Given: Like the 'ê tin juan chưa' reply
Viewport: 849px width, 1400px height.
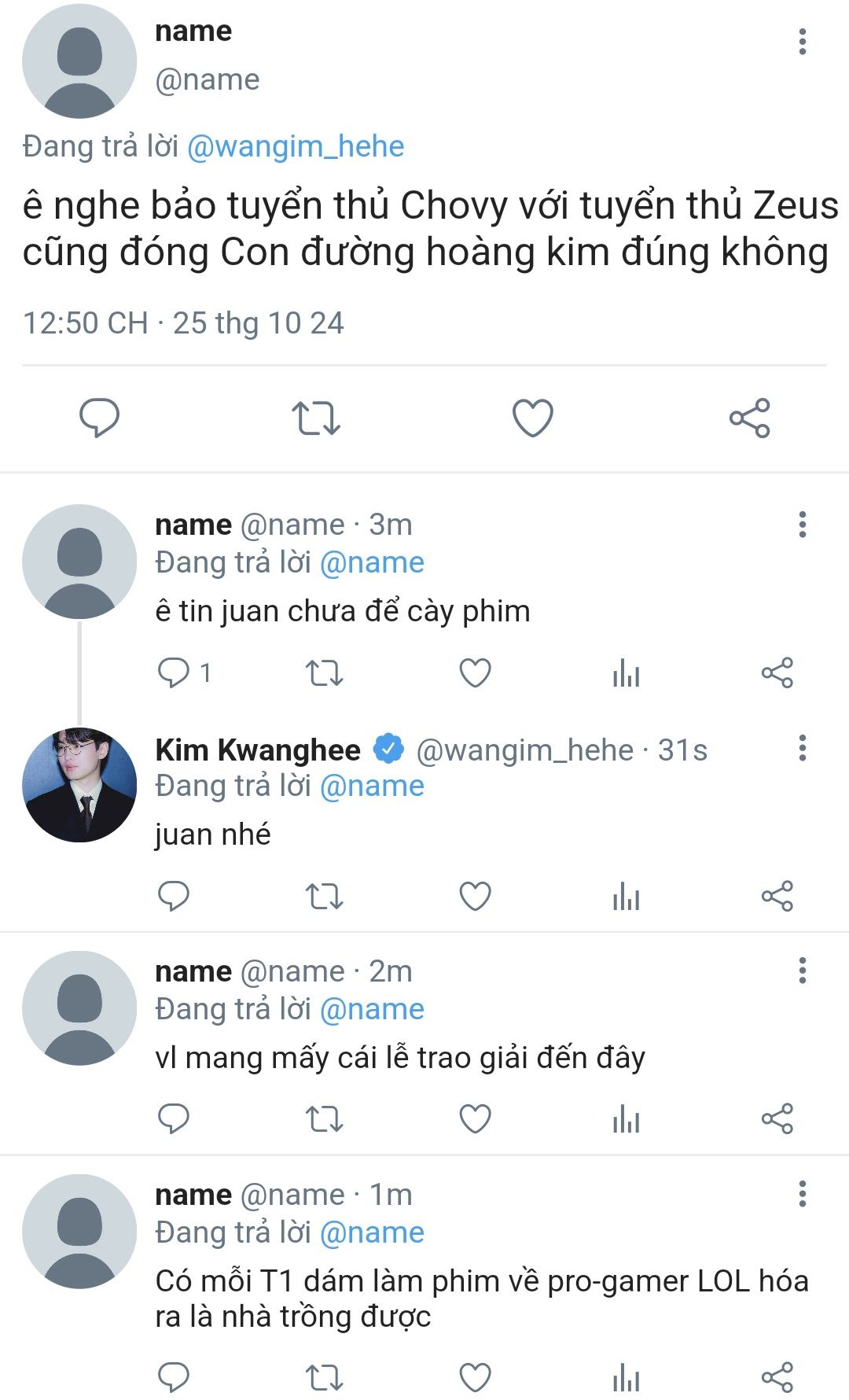Looking at the screenshot, I should point(475,673).
